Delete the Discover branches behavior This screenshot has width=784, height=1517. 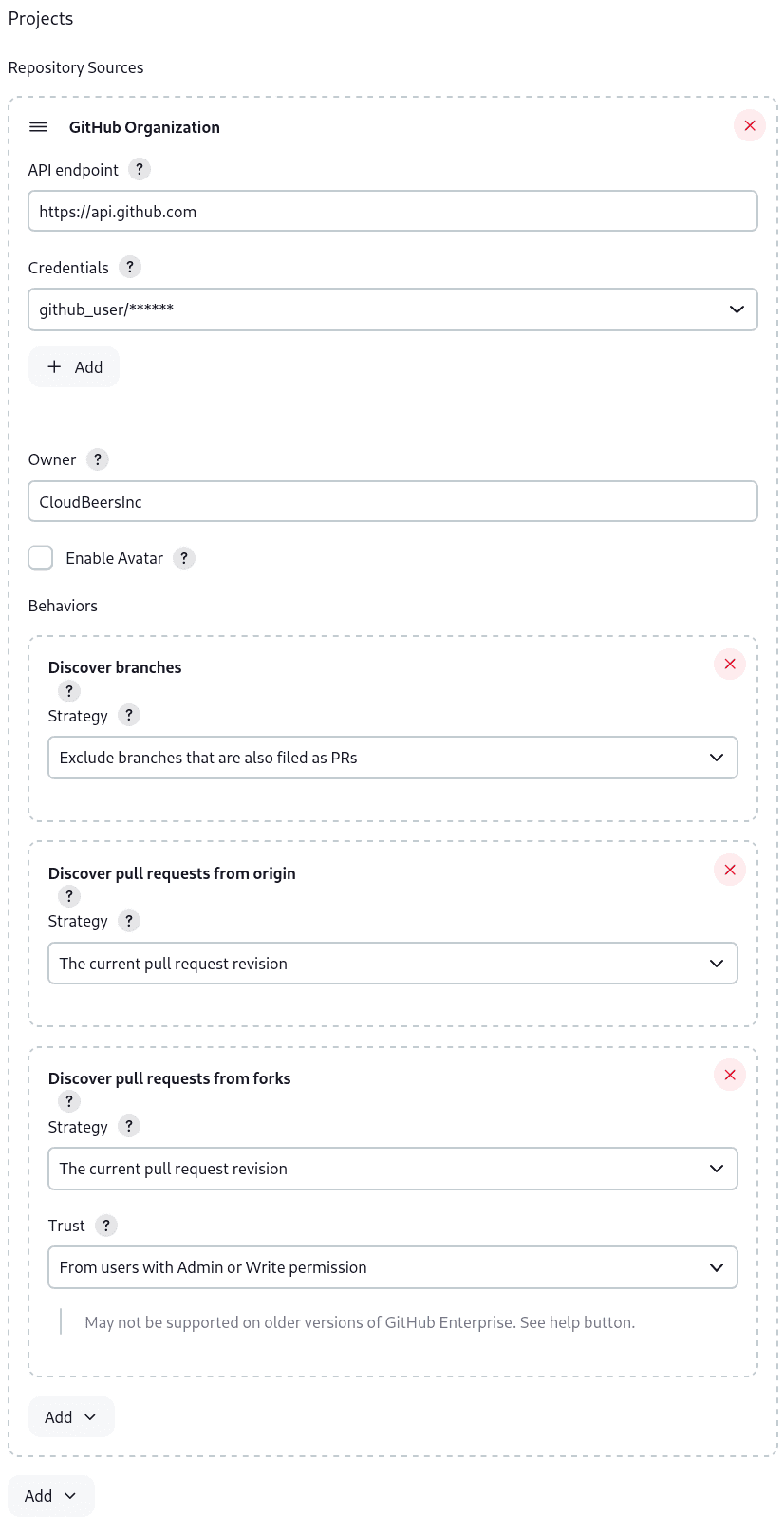tap(729, 664)
